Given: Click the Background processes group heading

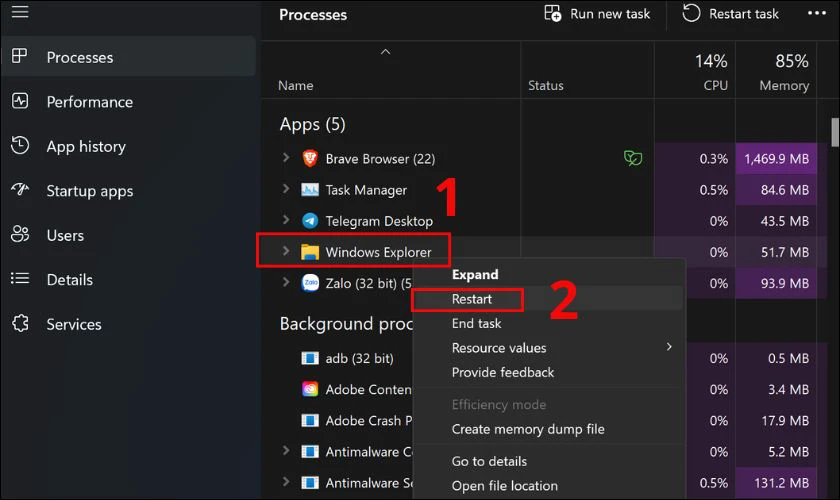Looking at the screenshot, I should point(346,324).
